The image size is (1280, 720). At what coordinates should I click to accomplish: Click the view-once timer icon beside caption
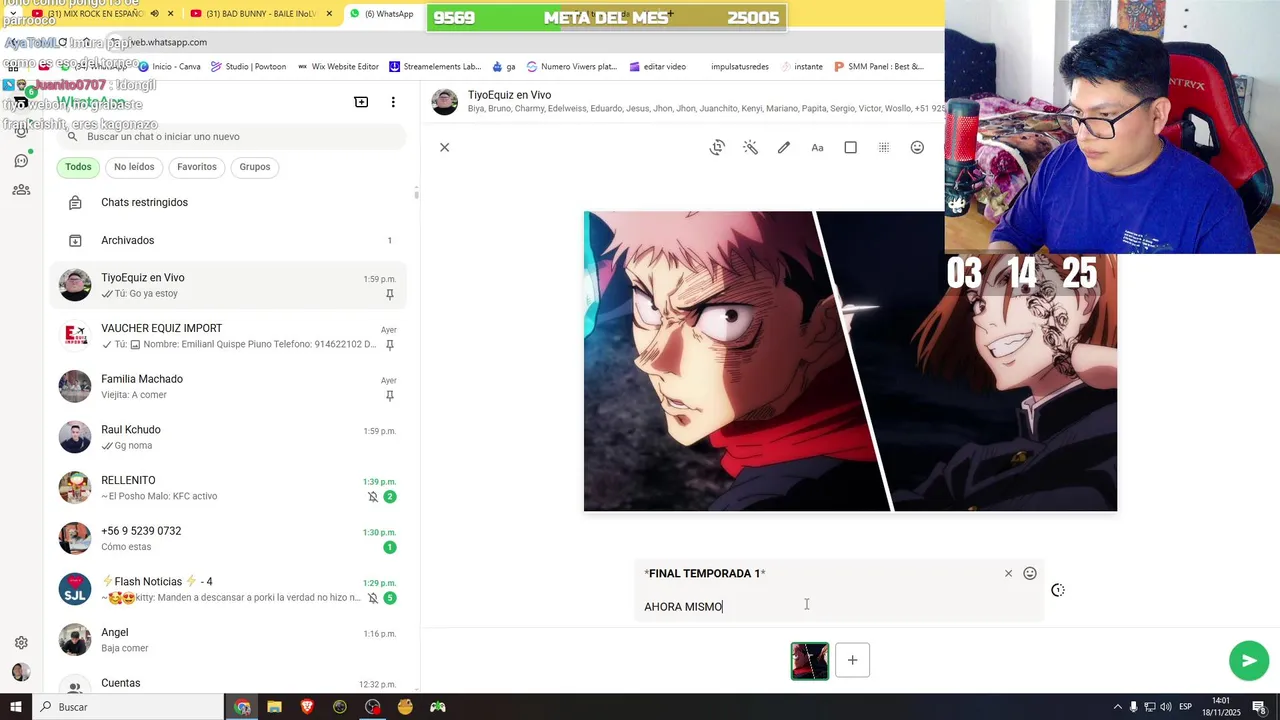point(1058,590)
